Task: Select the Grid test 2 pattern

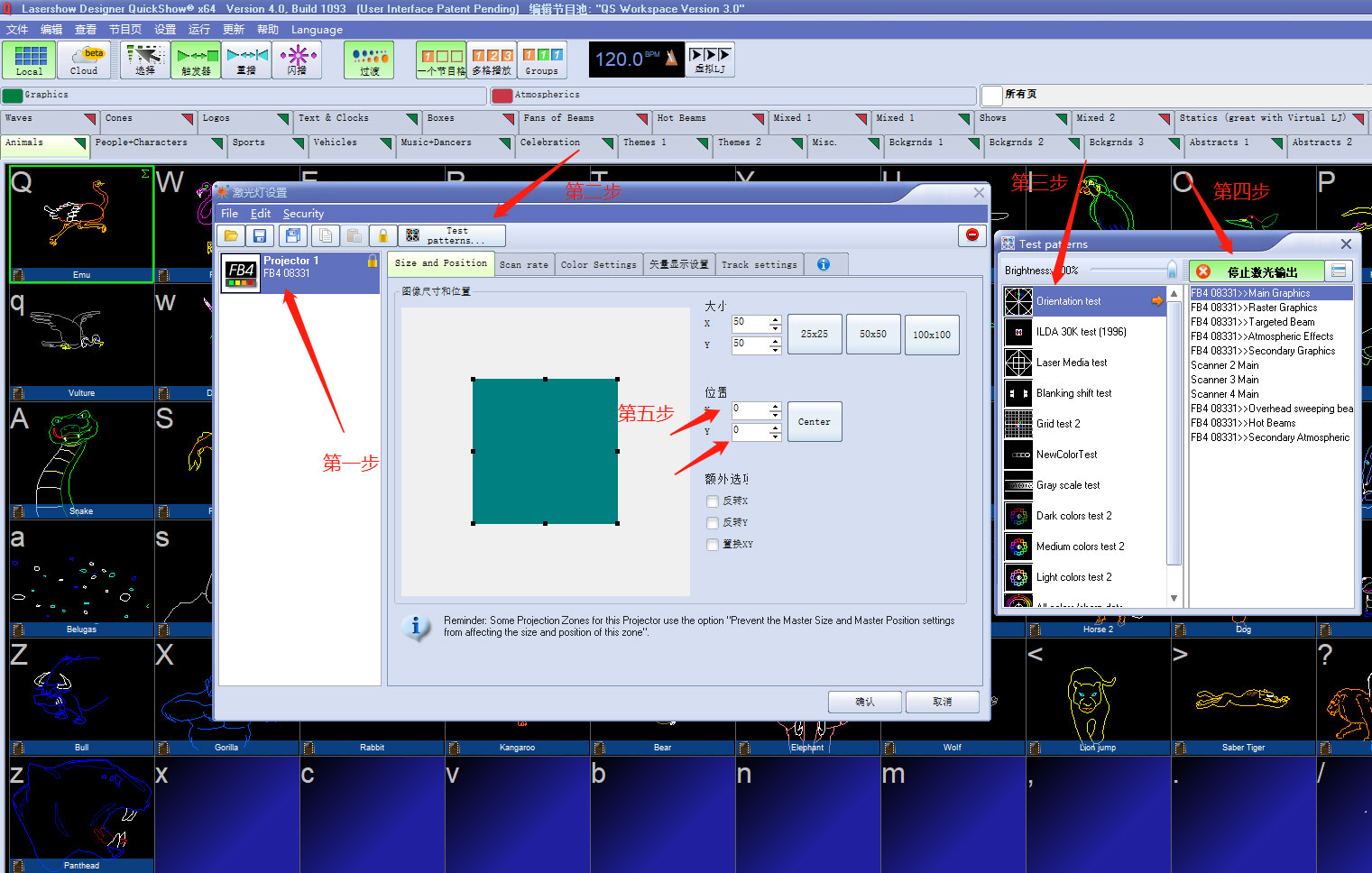Action: tap(1084, 424)
